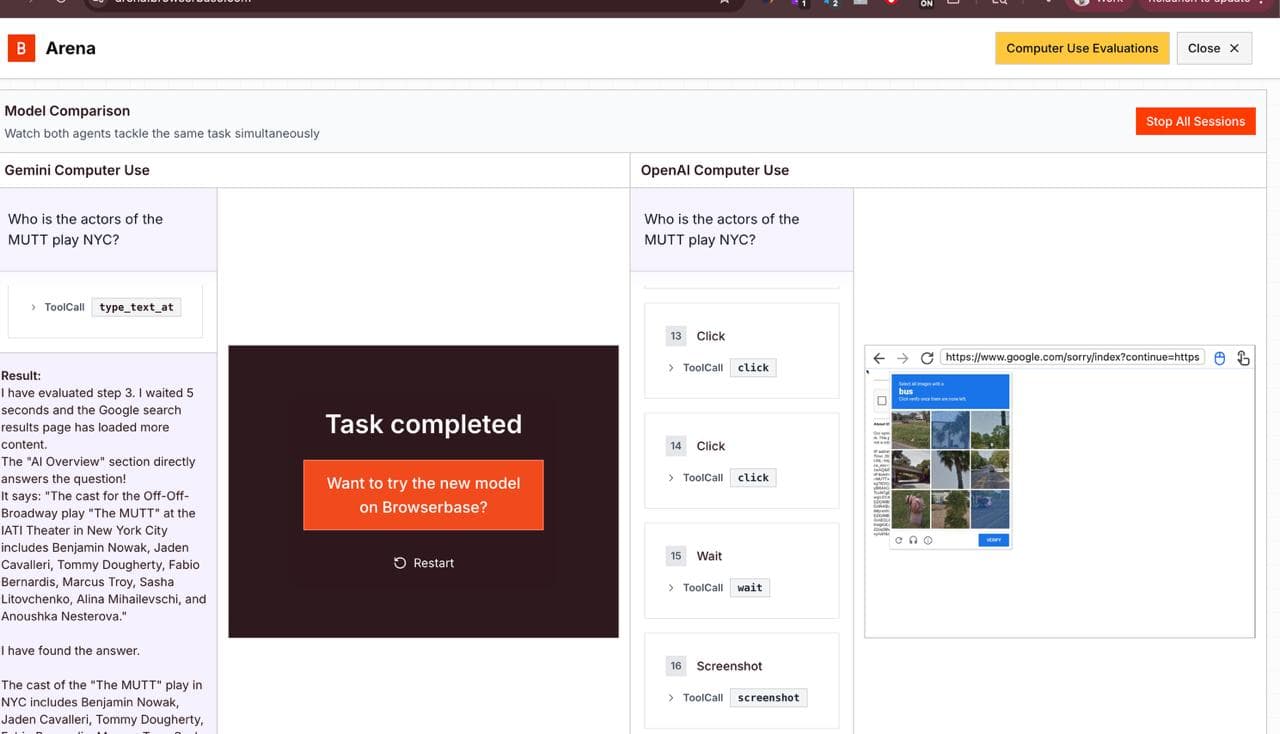
Task: Select the captcha tile with the overpass bridge
Action: pyautogui.click(x=910, y=469)
